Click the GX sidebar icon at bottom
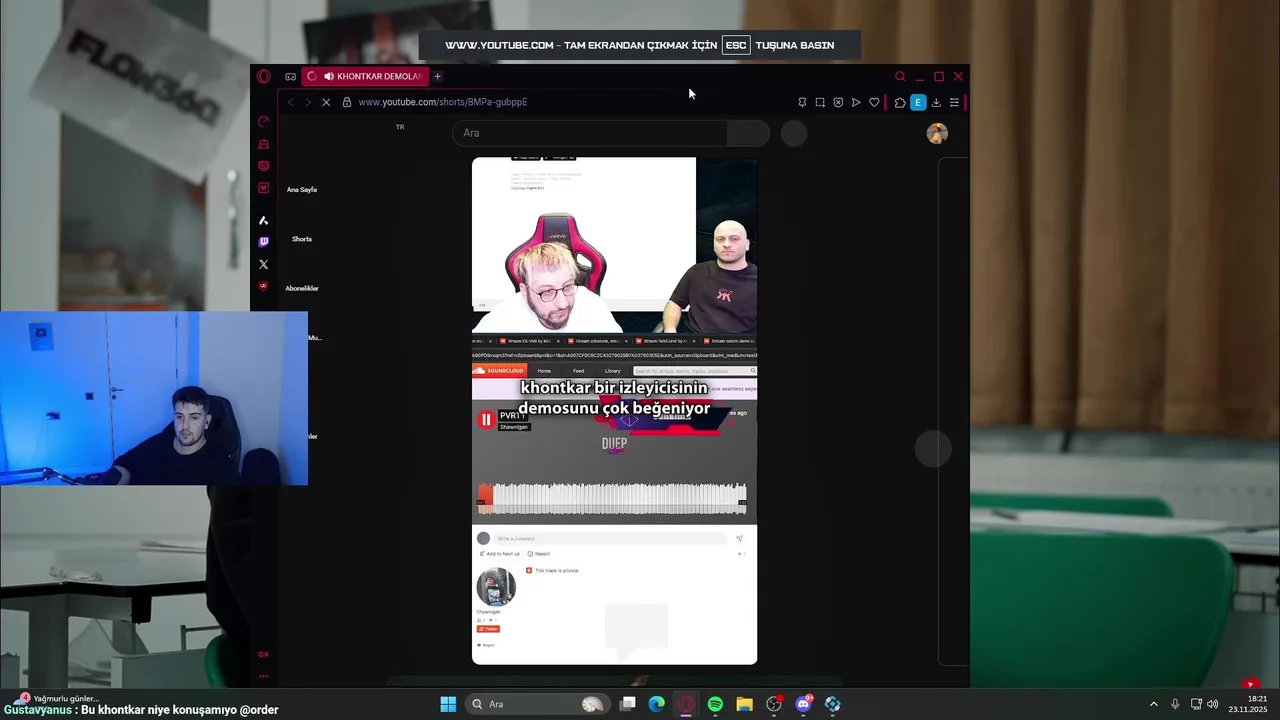Screen dimensions: 1280x720 point(264,654)
